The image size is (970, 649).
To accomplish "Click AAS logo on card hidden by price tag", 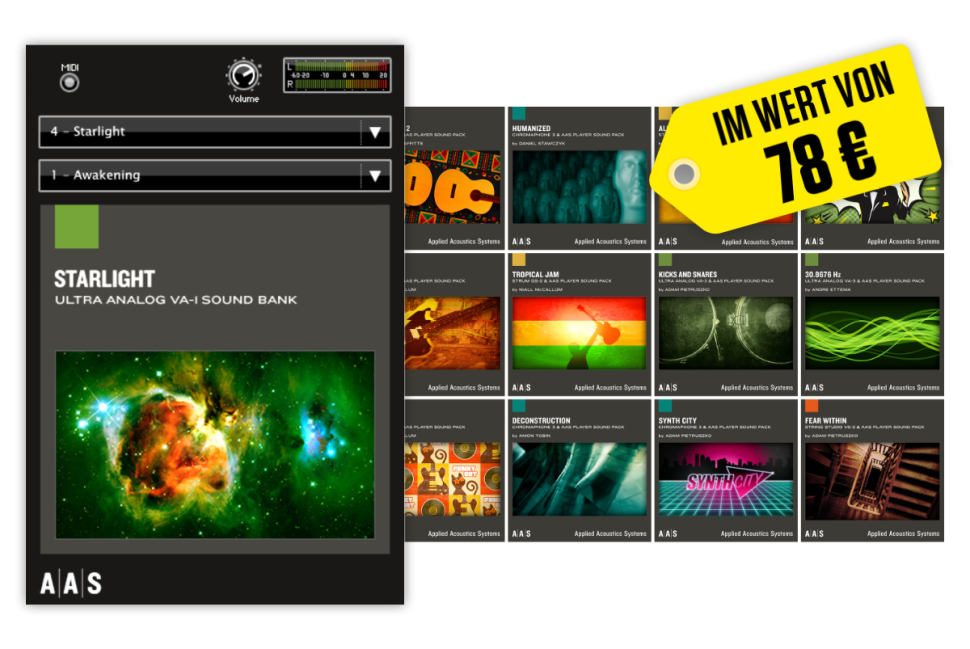I will click(x=668, y=241).
